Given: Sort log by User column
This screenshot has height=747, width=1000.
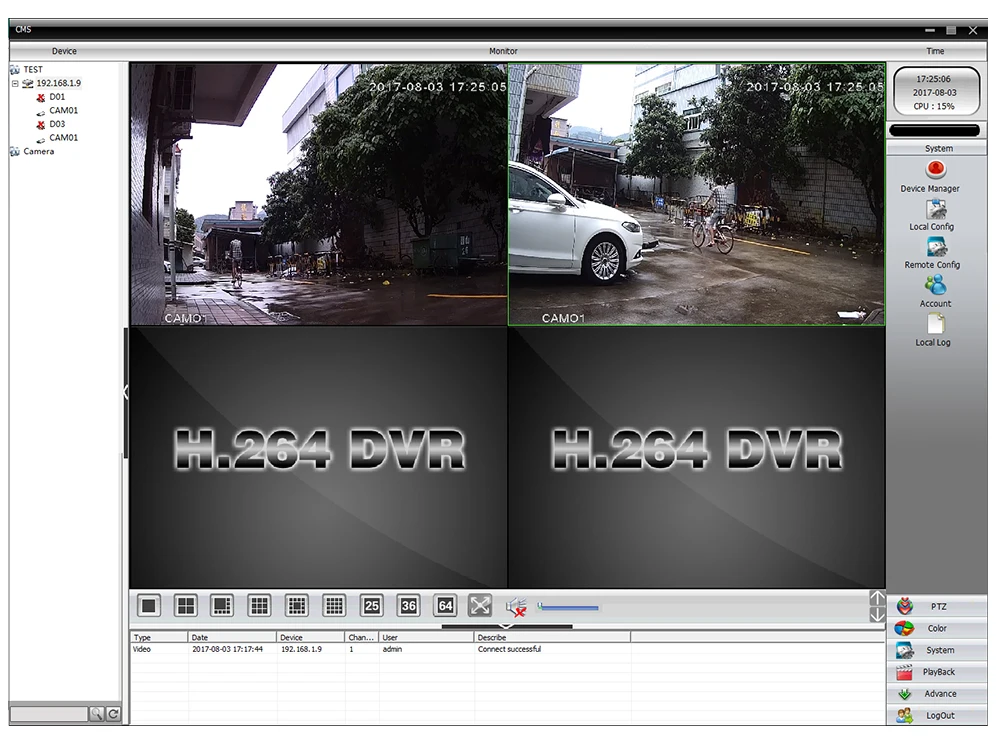Looking at the screenshot, I should coord(426,637).
